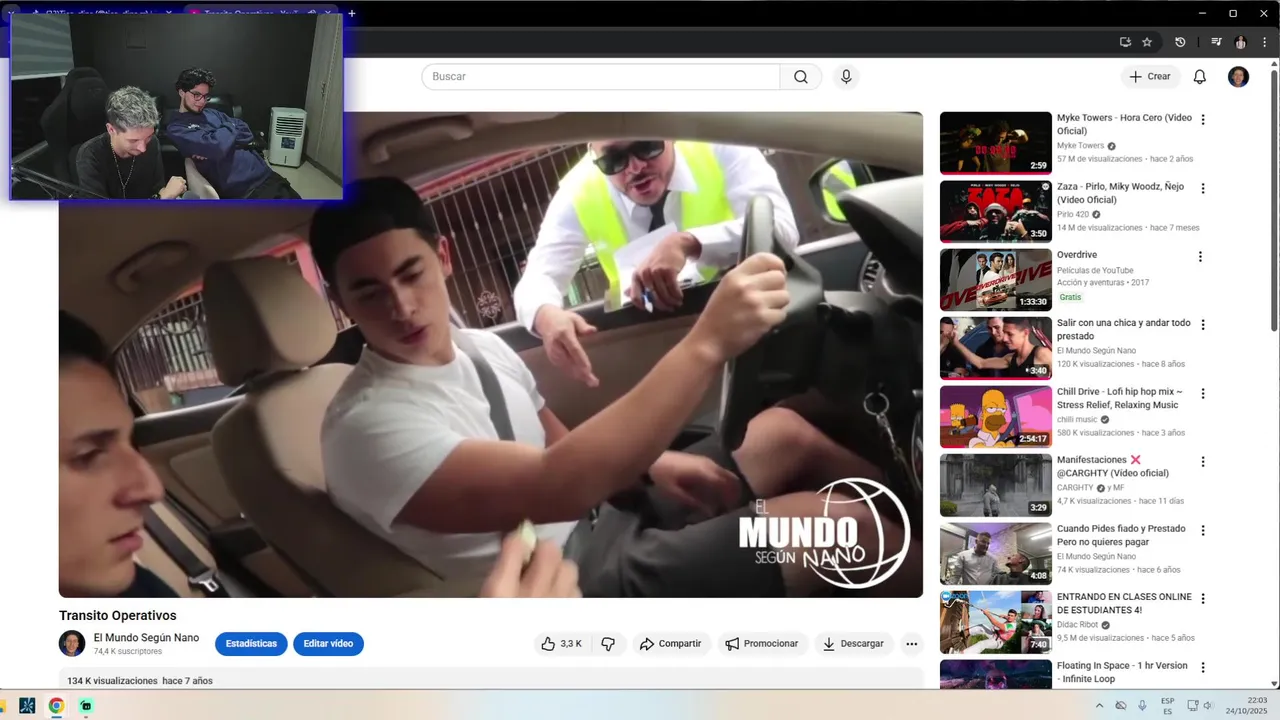Start voice search with microphone icon
The image size is (1280, 720).
tap(846, 77)
